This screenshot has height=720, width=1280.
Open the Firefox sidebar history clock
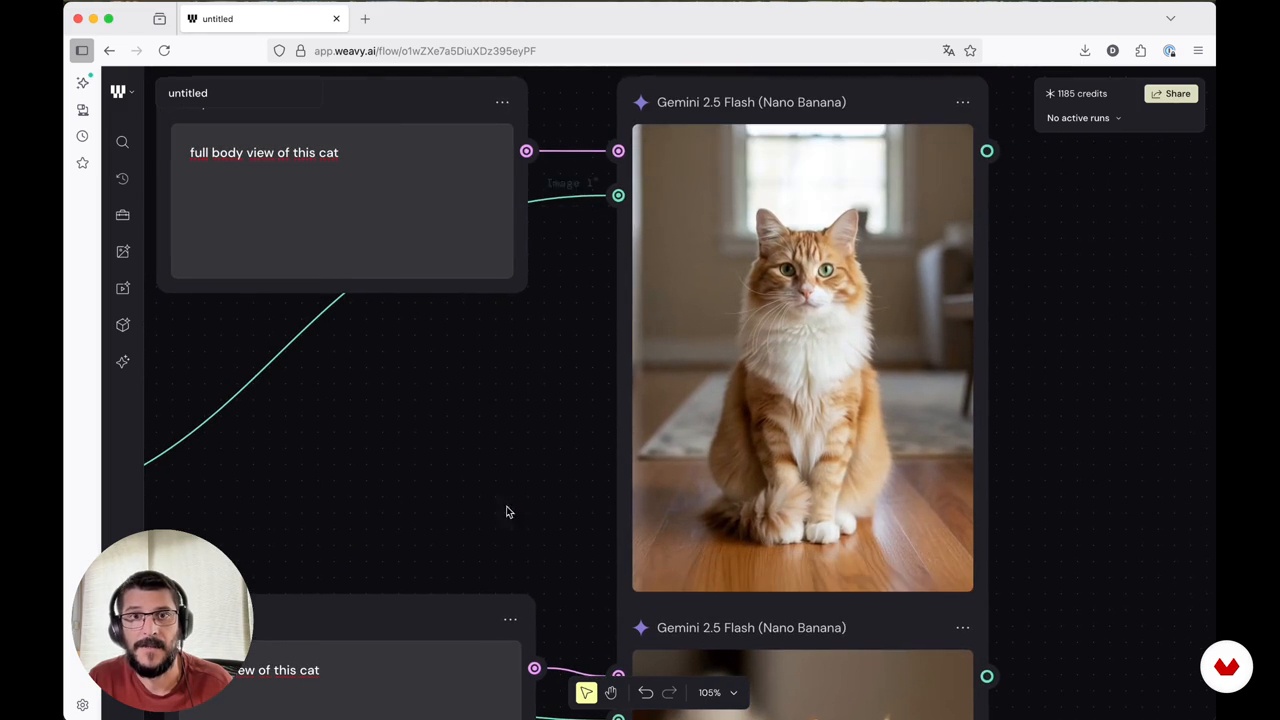click(x=82, y=136)
